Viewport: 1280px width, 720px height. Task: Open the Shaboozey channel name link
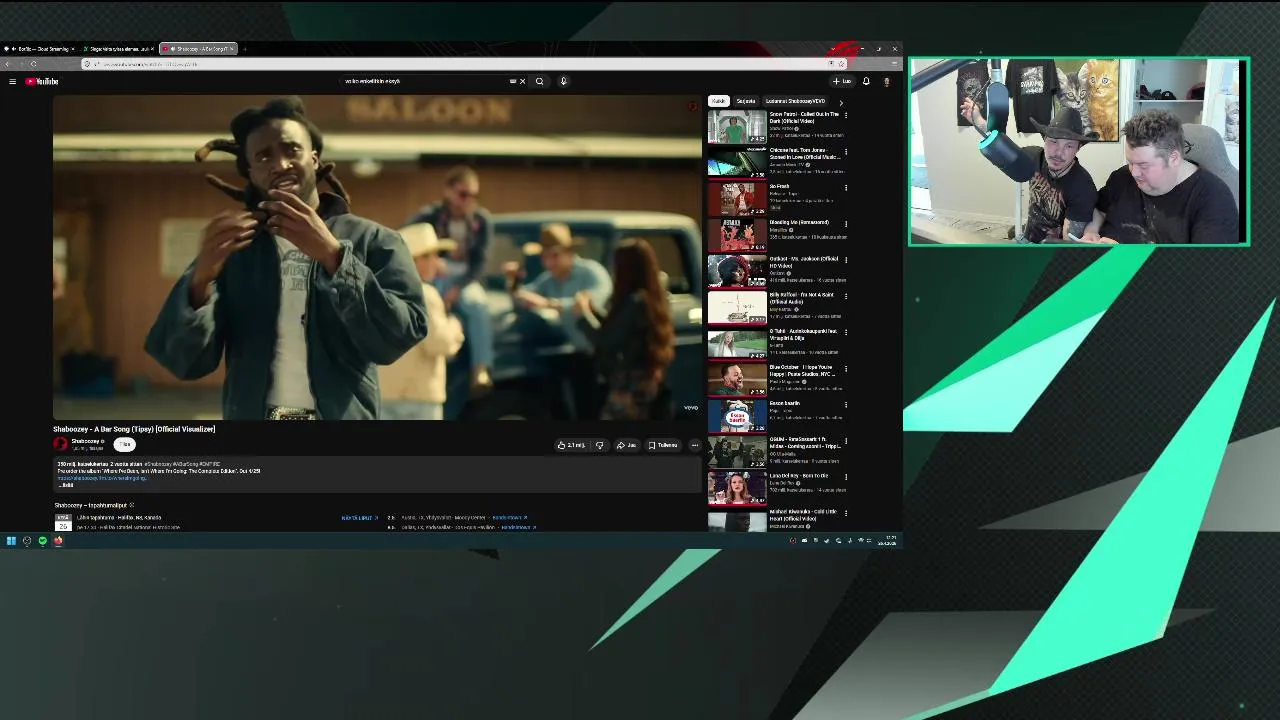(85, 441)
